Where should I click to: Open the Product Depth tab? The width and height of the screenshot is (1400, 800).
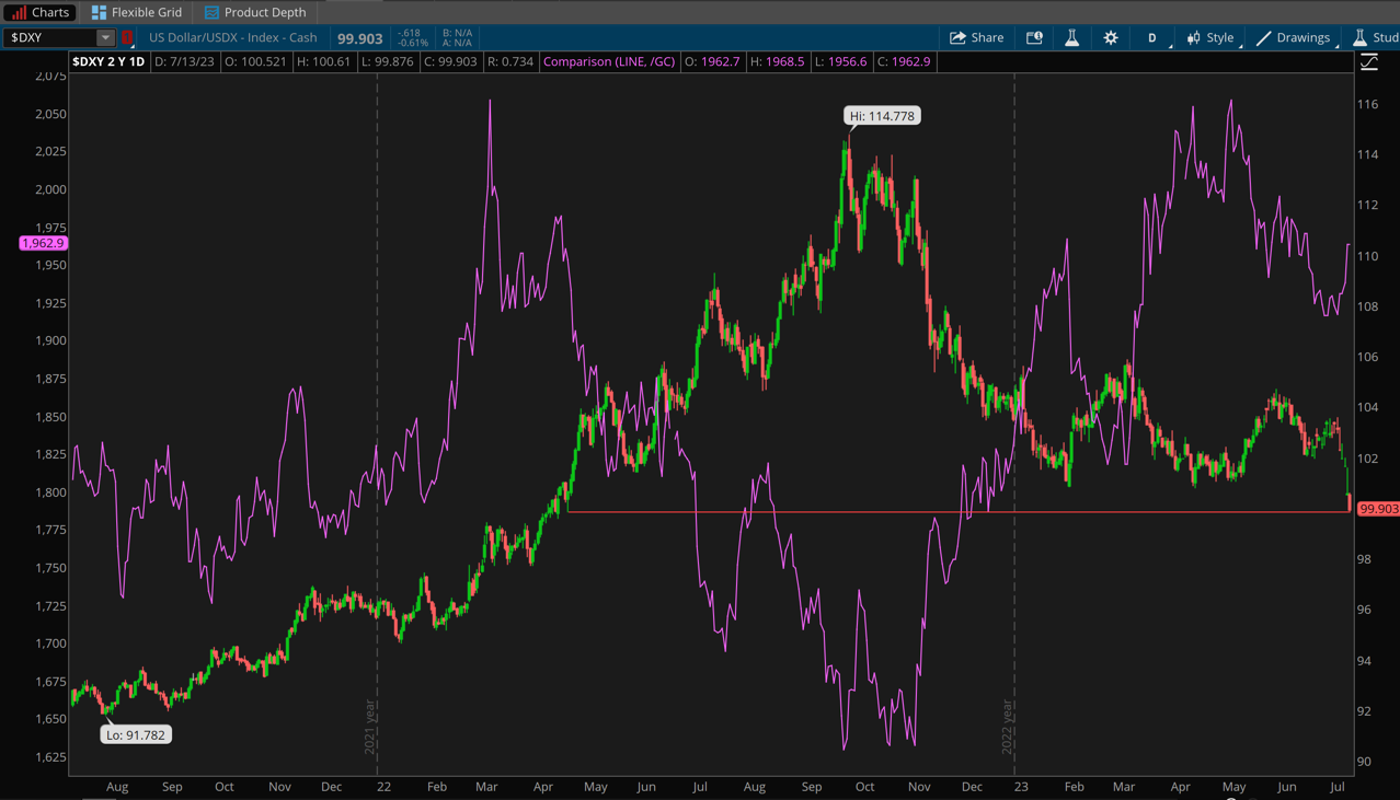(x=255, y=12)
